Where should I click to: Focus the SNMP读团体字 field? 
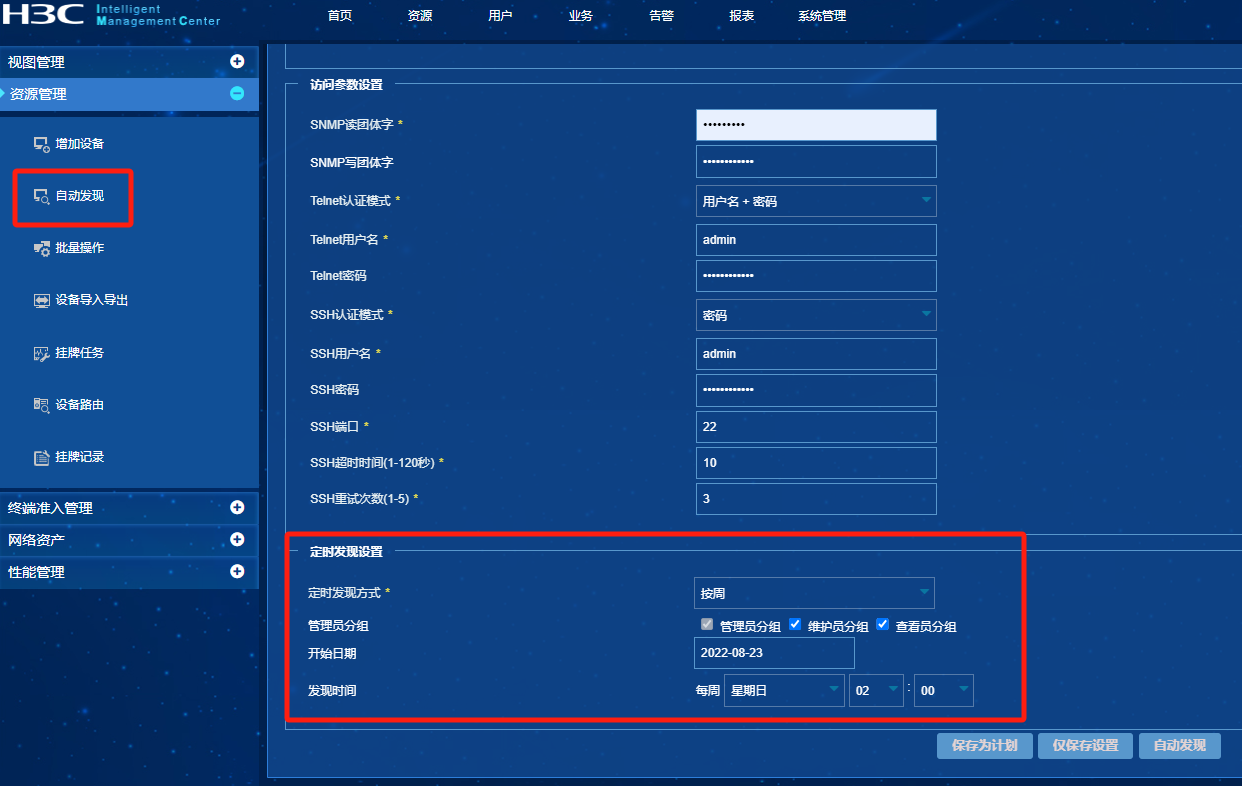click(x=816, y=124)
